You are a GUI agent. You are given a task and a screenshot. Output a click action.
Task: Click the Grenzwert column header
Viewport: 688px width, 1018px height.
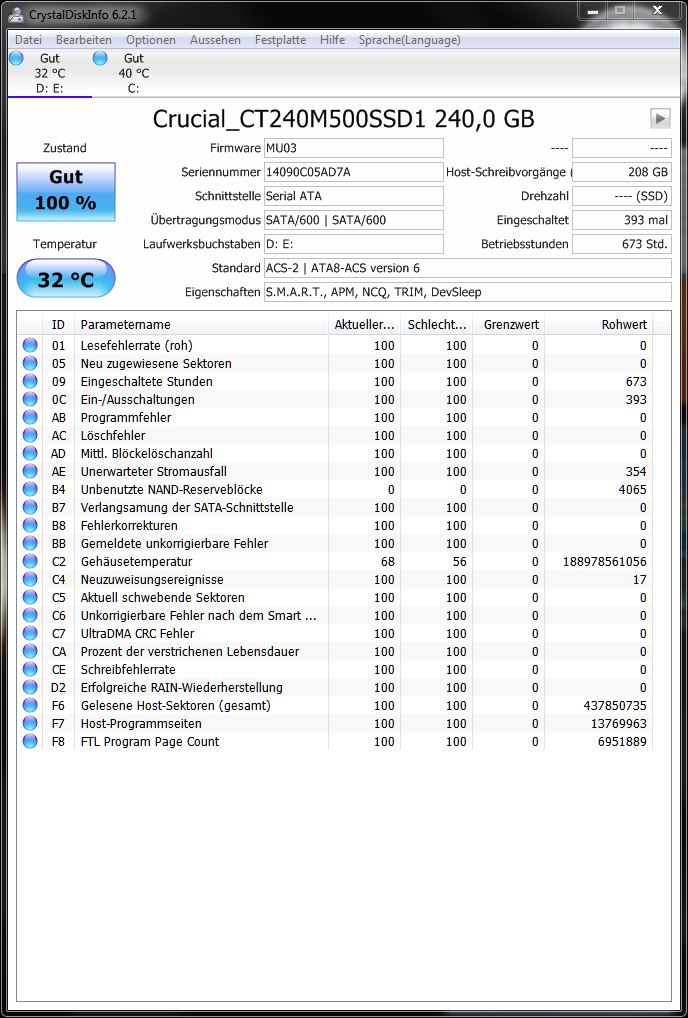[x=508, y=325]
